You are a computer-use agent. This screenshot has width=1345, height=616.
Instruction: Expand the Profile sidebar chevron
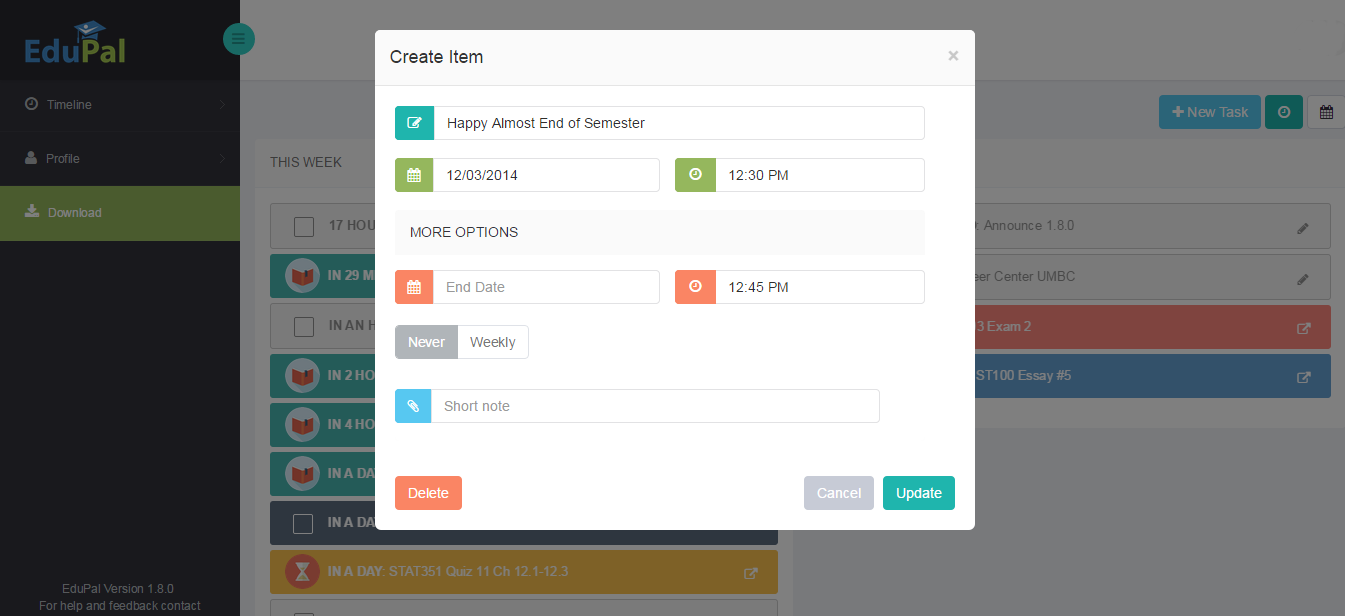tap(222, 159)
